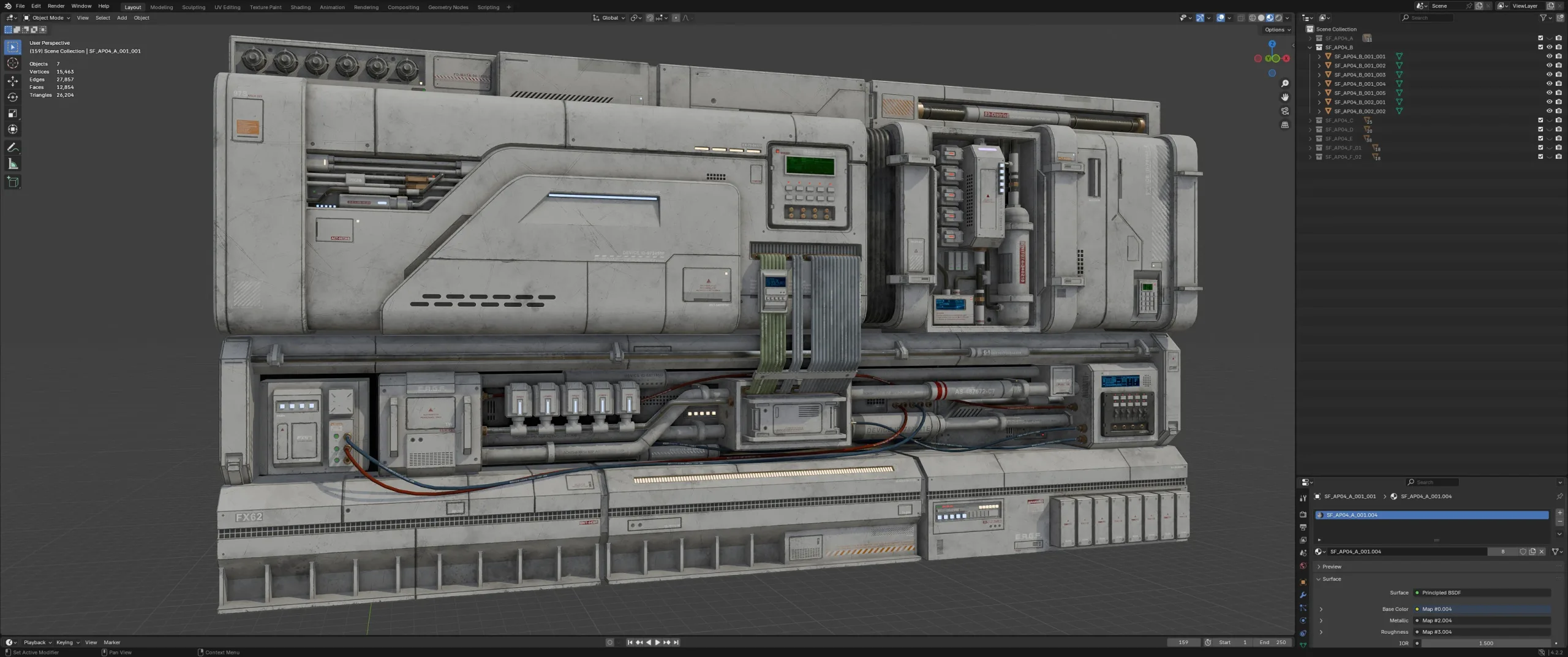The width and height of the screenshot is (1568, 657).
Task: Click the Cursor tool icon
Action: pos(12,64)
